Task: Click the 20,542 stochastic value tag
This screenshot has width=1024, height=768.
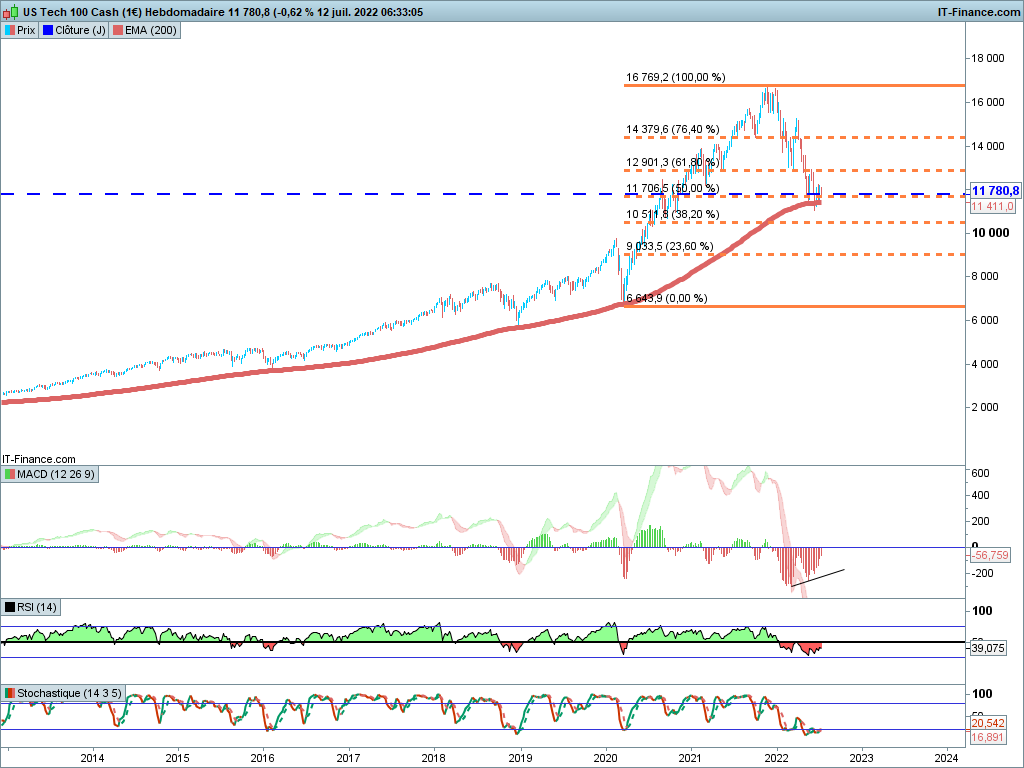Action: point(988,723)
